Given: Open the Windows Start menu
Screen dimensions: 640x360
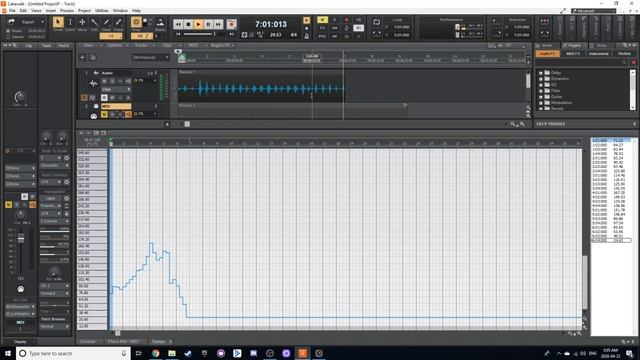Looking at the screenshot, I should [8, 353].
